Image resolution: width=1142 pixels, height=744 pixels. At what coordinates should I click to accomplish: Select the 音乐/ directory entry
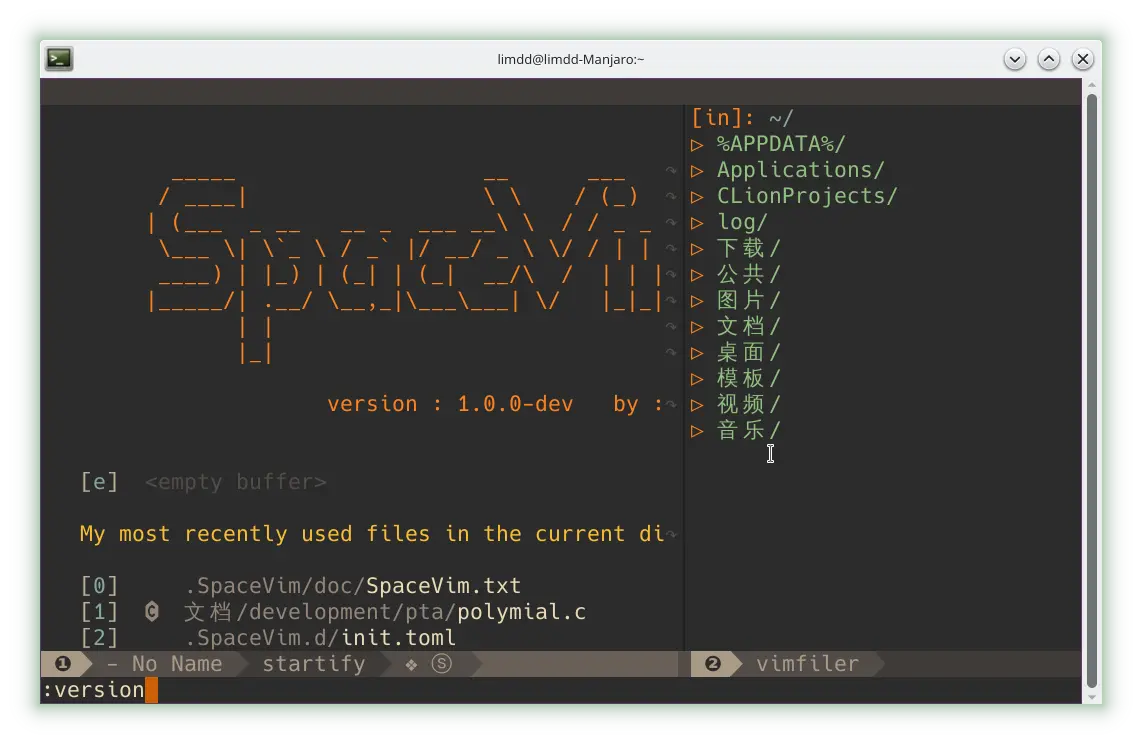click(749, 430)
